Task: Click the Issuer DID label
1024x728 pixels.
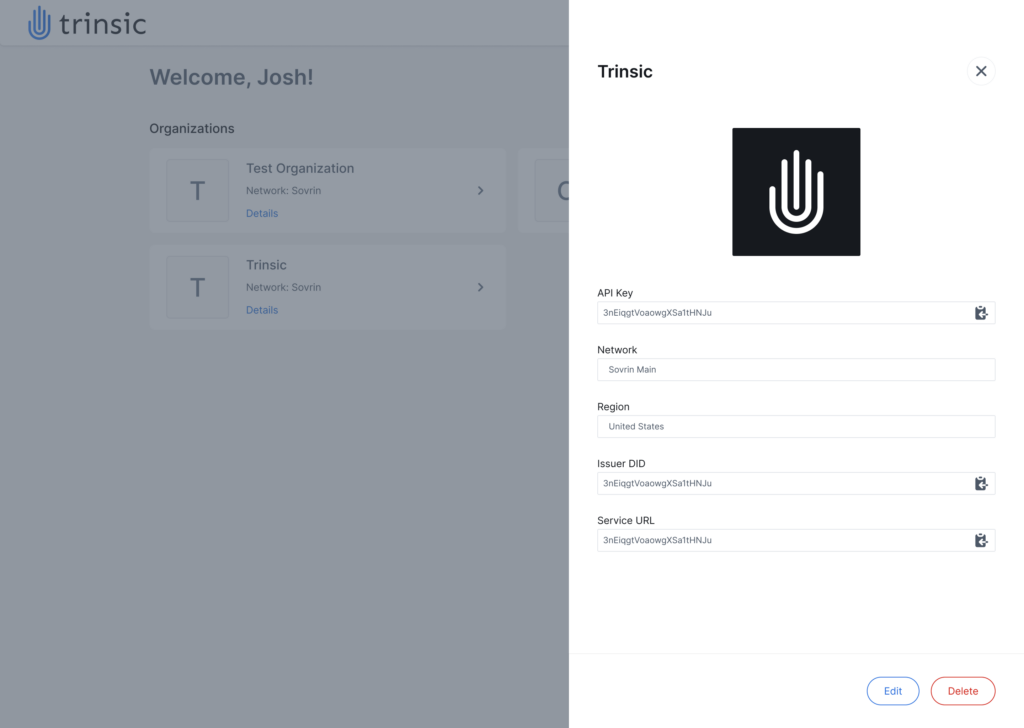Action: [x=621, y=464]
